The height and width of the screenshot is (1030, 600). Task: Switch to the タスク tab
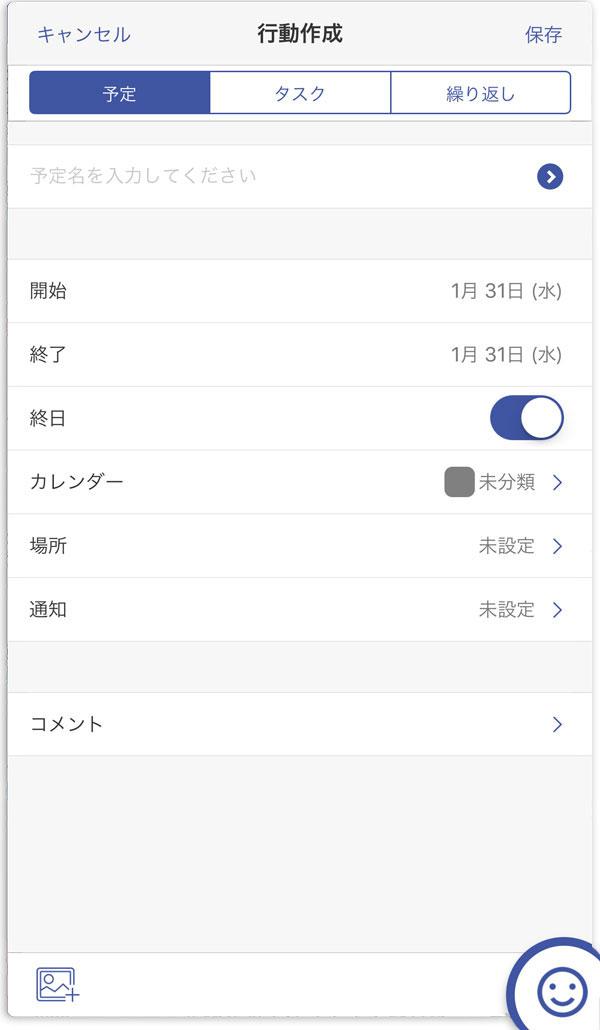[x=300, y=93]
